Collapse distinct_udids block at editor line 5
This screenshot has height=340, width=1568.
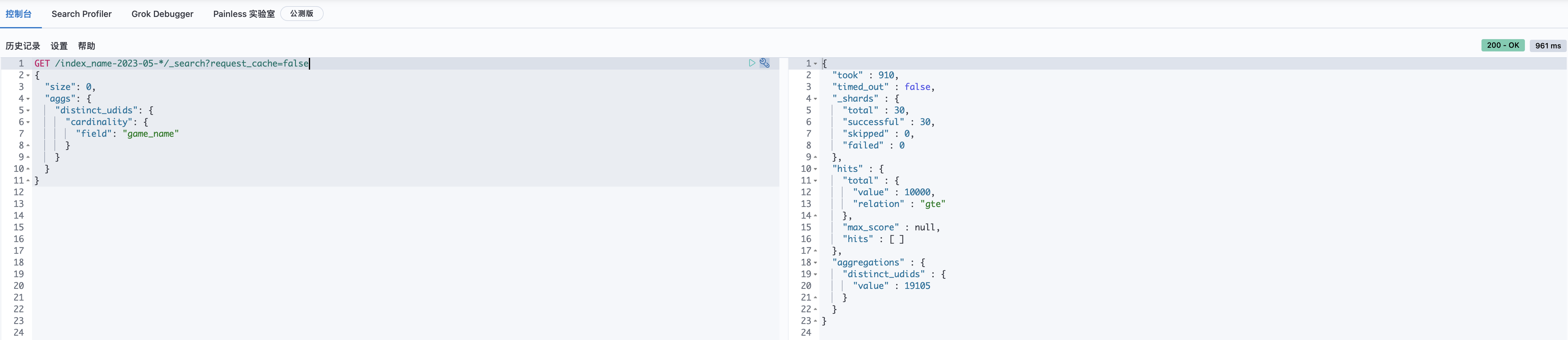tap(28, 111)
